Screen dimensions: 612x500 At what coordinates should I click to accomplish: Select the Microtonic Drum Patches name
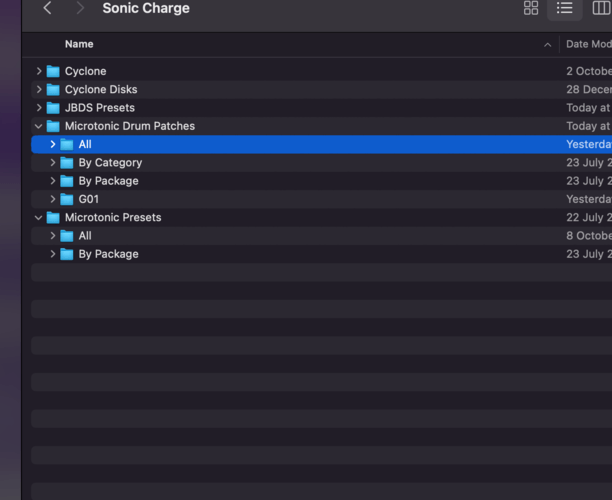130,126
